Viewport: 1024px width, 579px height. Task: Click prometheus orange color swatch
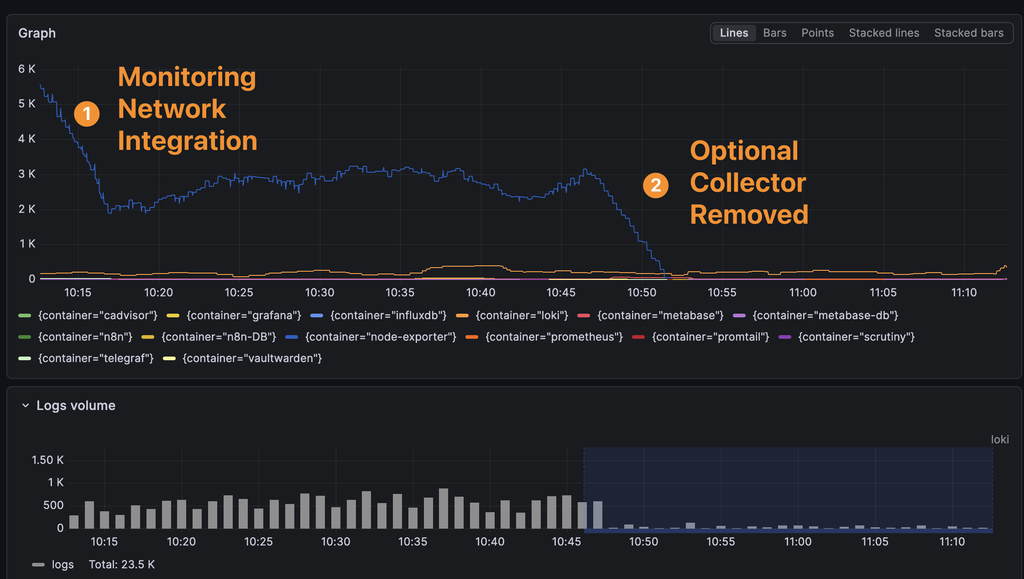[x=472, y=337]
